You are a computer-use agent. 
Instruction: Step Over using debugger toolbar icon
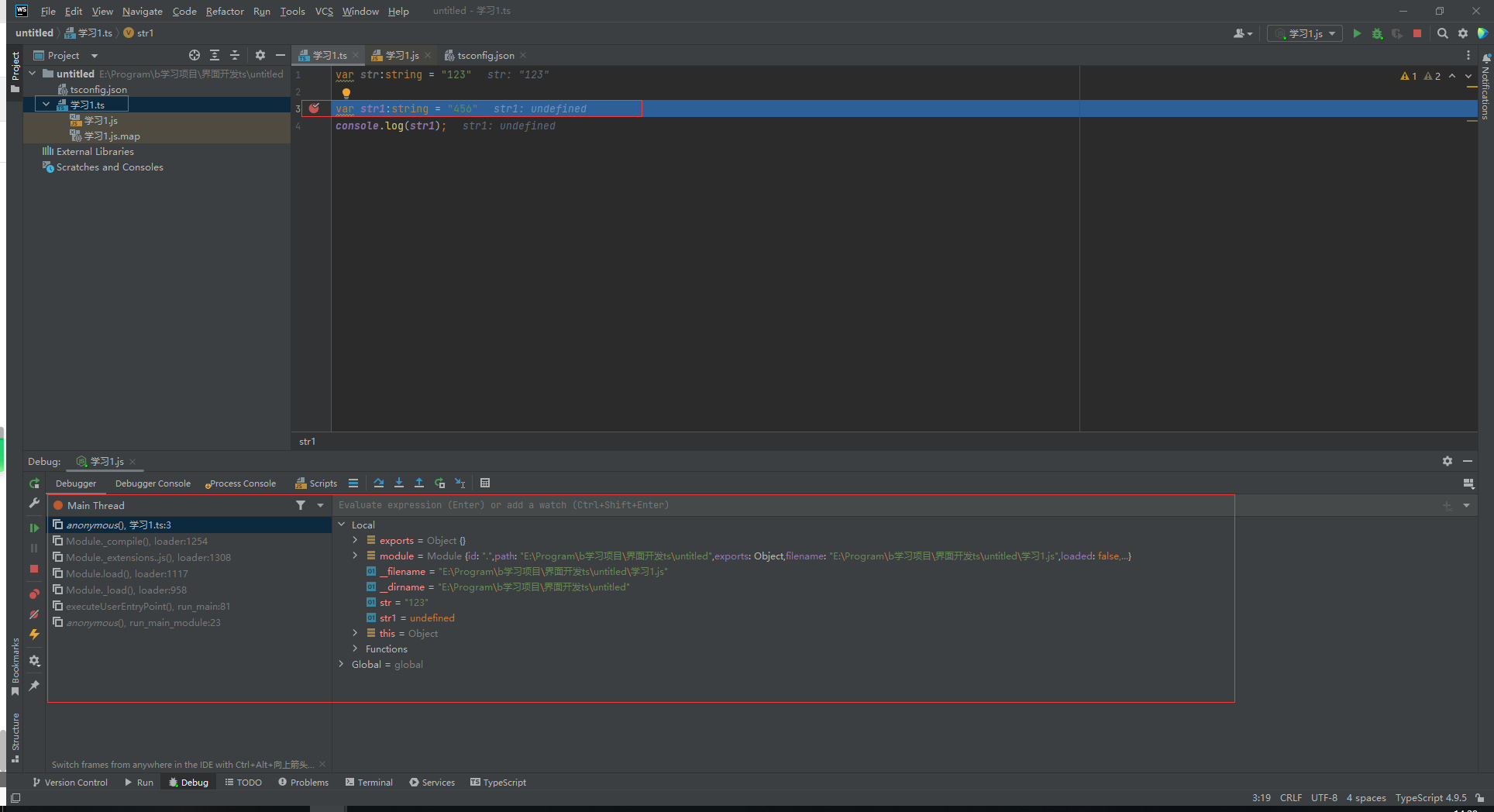(x=379, y=483)
